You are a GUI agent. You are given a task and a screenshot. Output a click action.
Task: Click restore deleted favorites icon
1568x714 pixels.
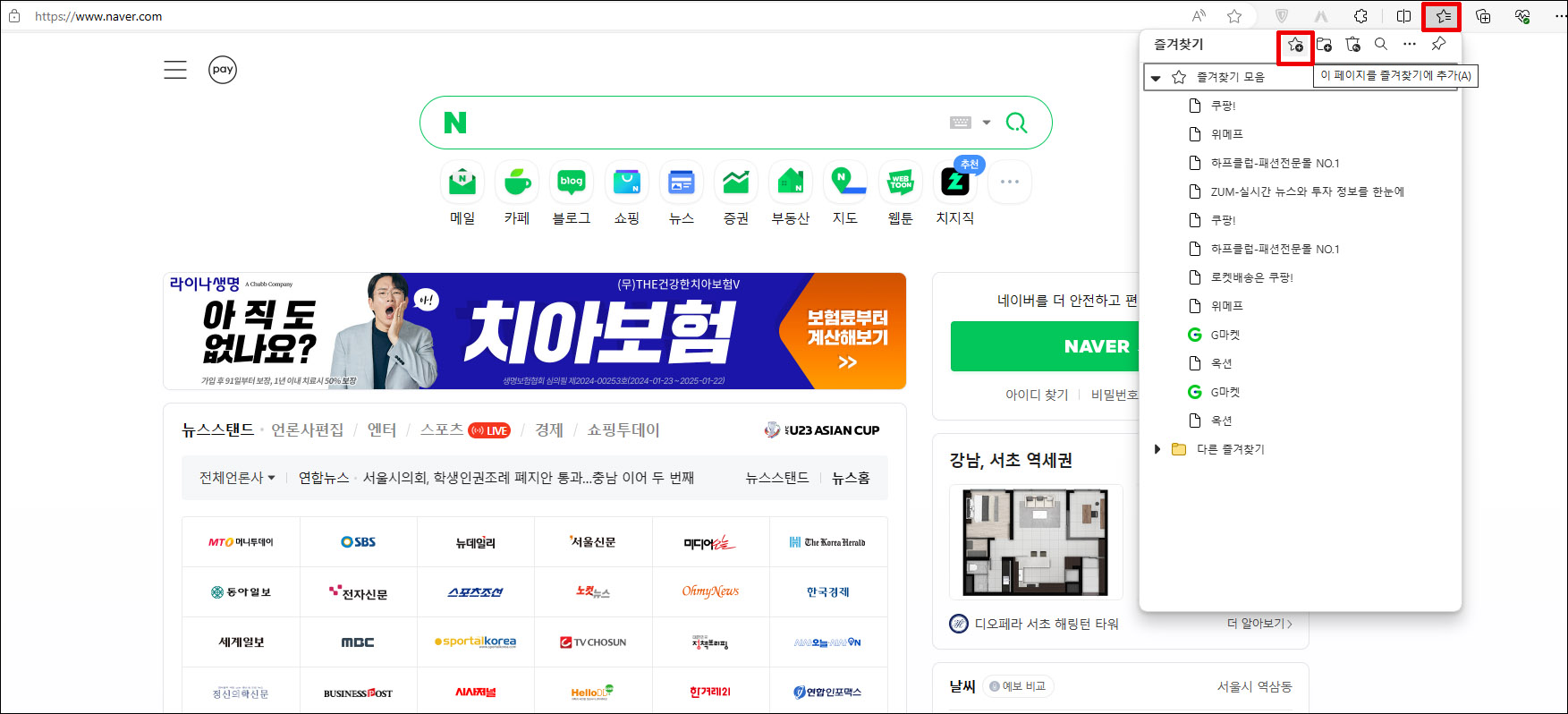(1352, 44)
